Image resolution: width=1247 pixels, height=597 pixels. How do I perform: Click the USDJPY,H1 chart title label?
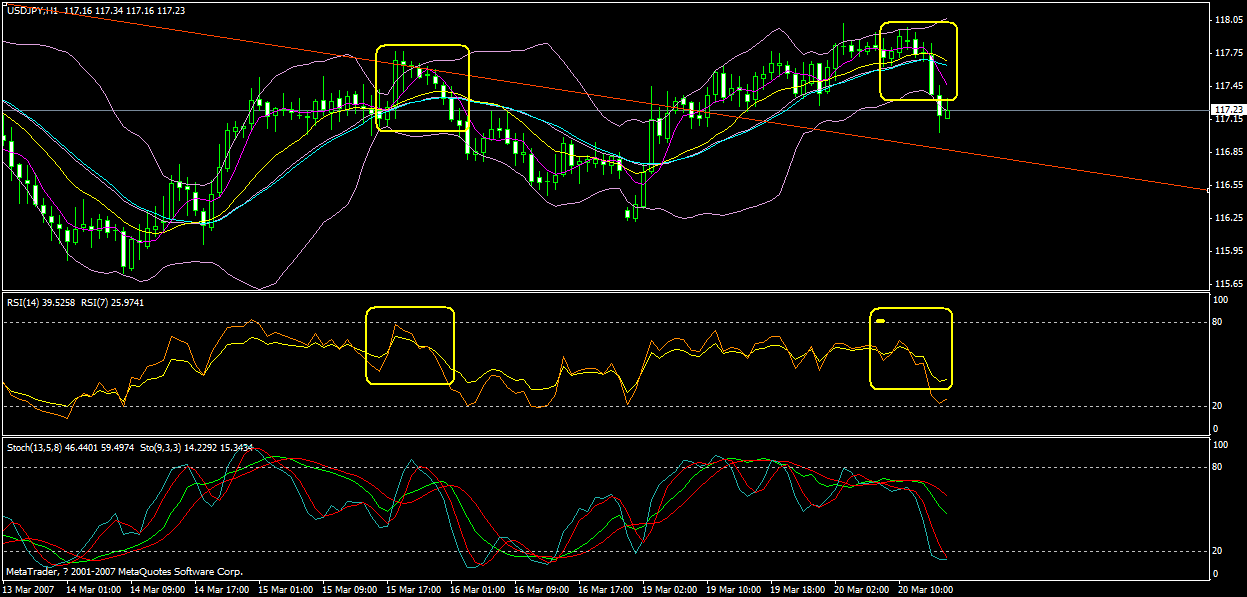(x=32, y=9)
